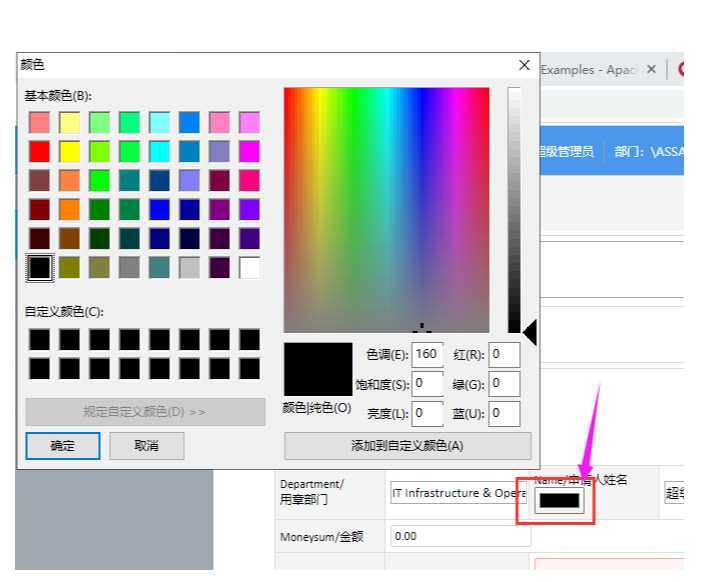The height and width of the screenshot is (582, 719).
Task: Select the black basic color swatch
Action: point(39,268)
